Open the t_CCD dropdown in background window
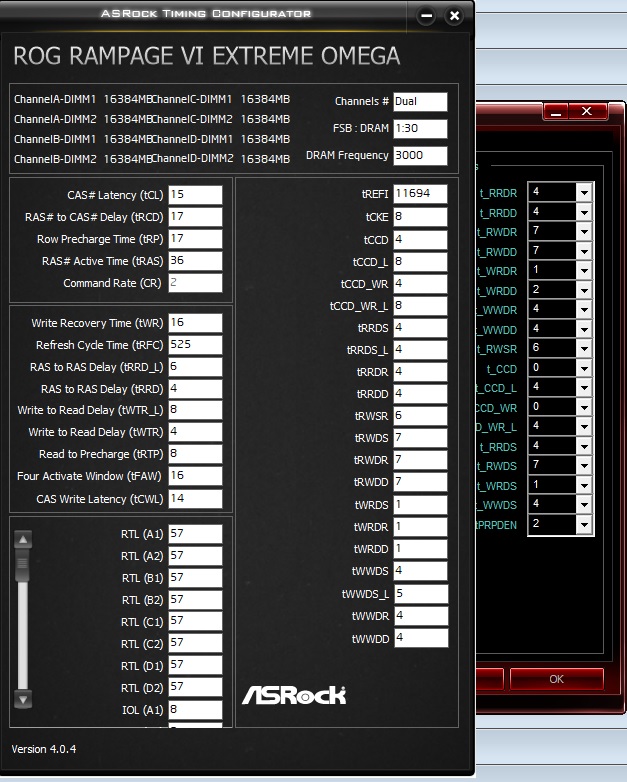The width and height of the screenshot is (627, 782). coord(584,368)
